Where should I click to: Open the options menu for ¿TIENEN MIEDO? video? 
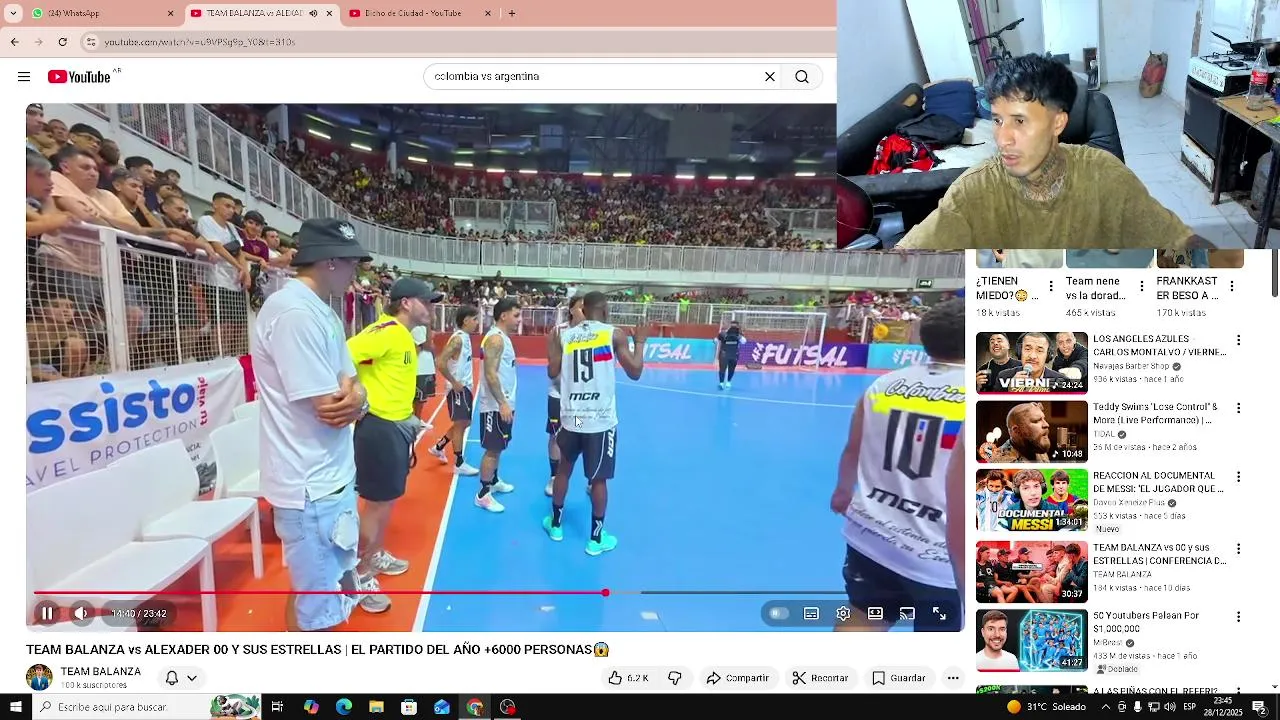click(x=1050, y=286)
